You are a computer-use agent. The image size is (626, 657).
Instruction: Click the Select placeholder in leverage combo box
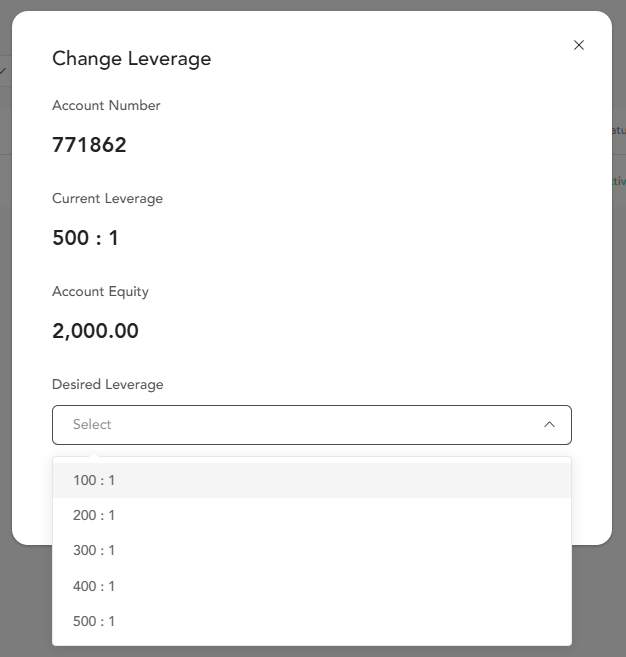click(x=92, y=424)
